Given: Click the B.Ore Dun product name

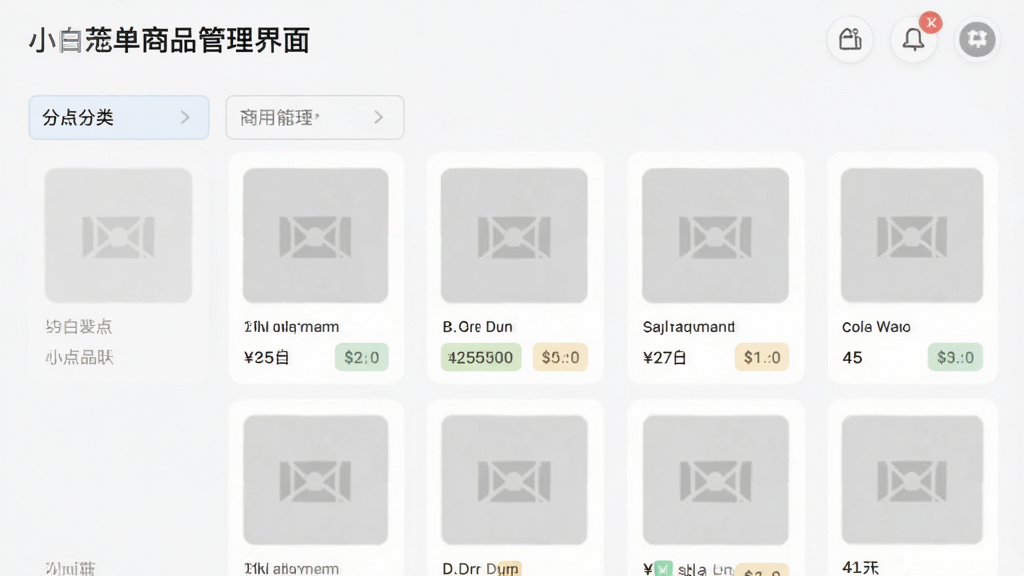Looking at the screenshot, I should tap(477, 327).
